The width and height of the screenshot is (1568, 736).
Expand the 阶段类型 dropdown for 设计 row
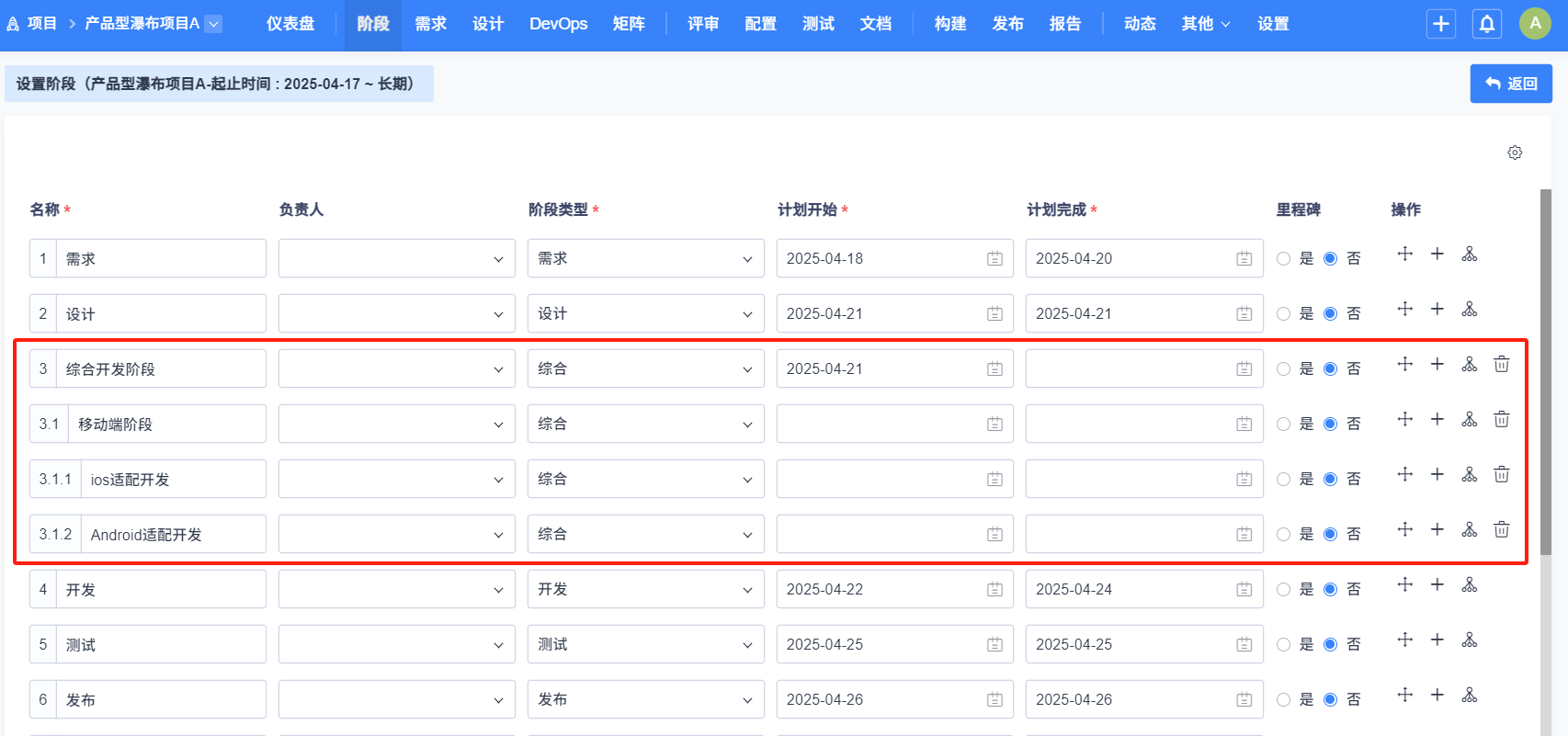[645, 314]
